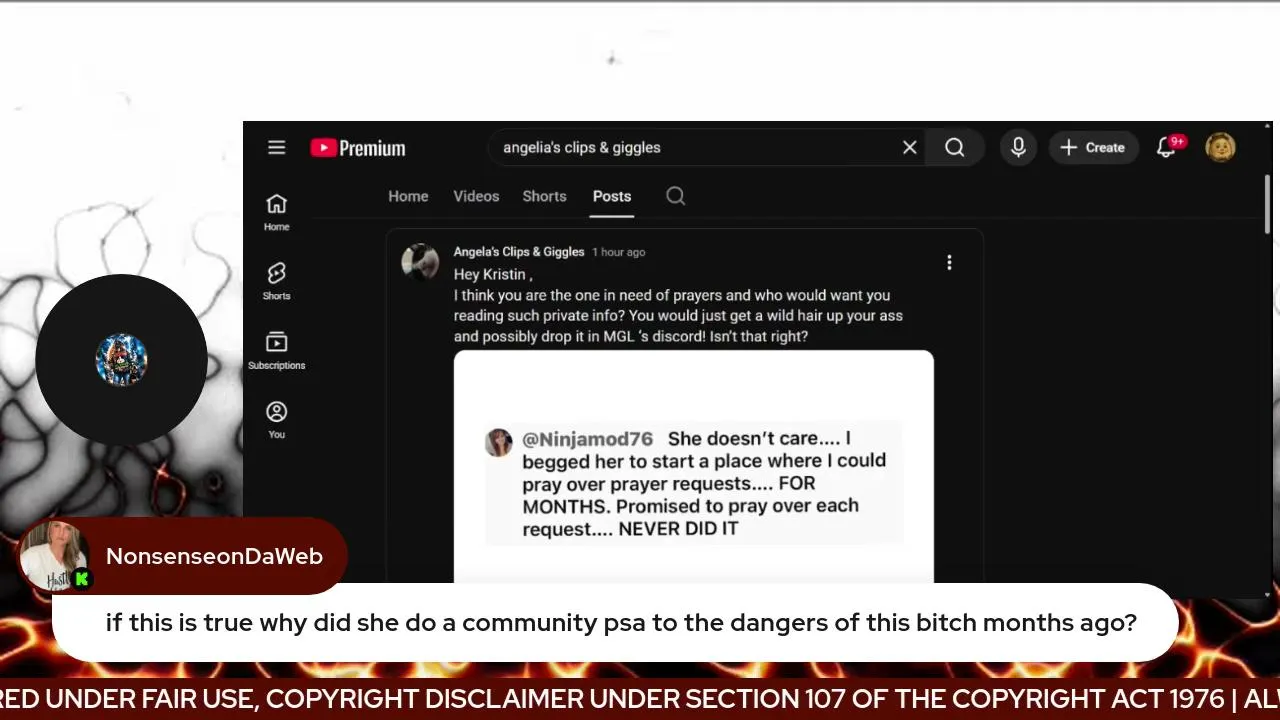Open the YouTube hamburger guide menu
The height and width of the screenshot is (720, 1280).
(277, 147)
